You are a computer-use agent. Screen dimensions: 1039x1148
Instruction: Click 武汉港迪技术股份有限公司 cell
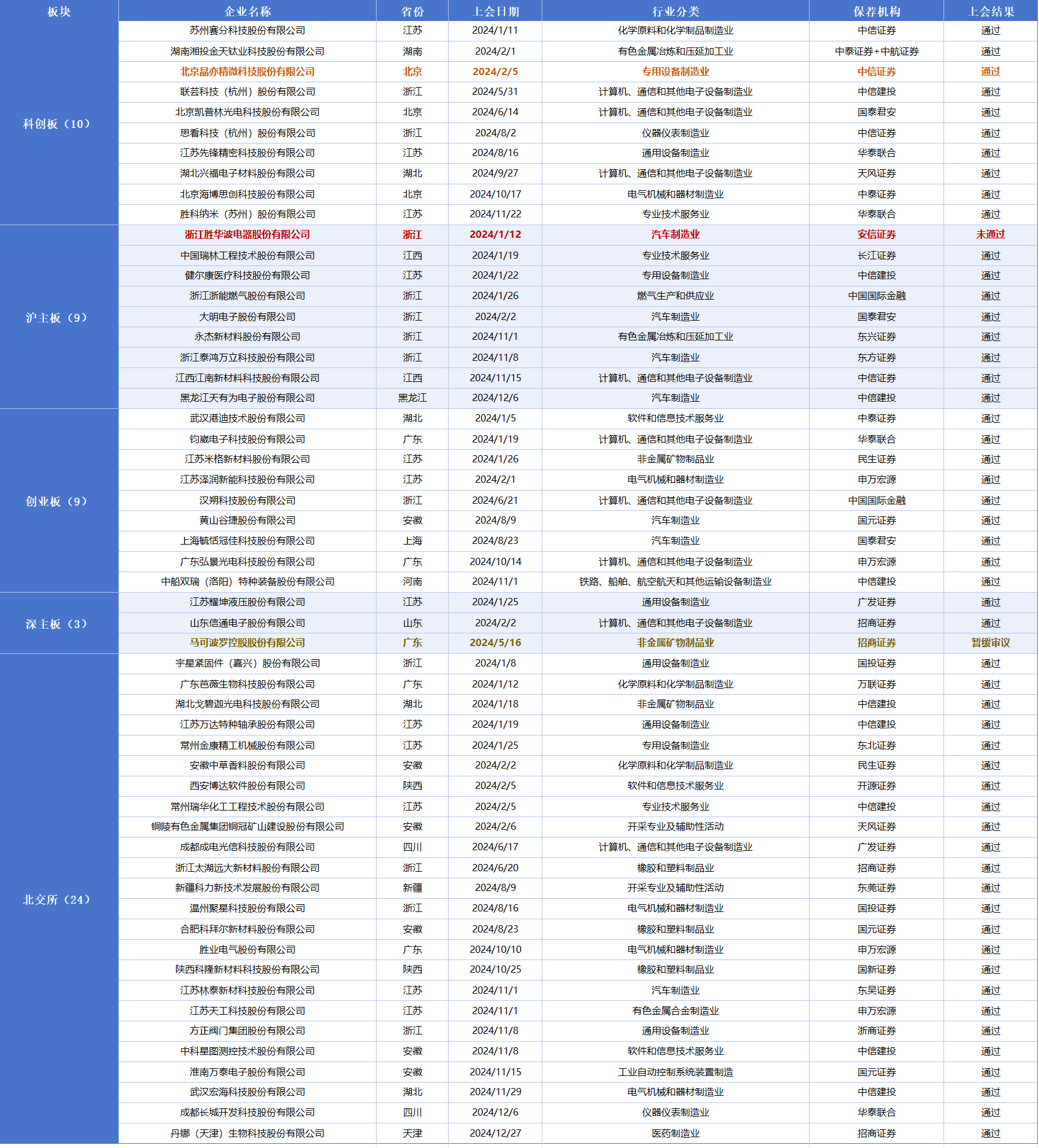pos(247,418)
